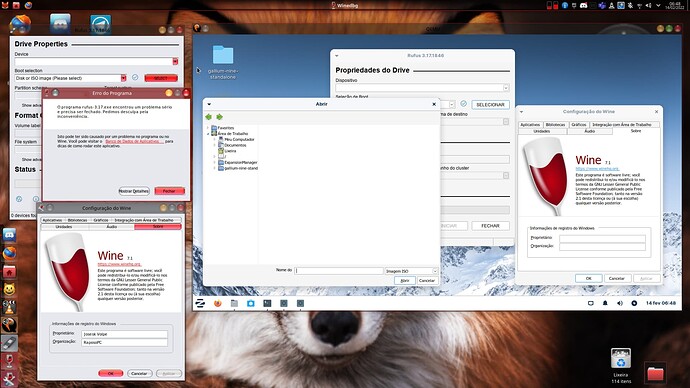Click Mostrar Detalhes in the error dialog

coord(134,191)
